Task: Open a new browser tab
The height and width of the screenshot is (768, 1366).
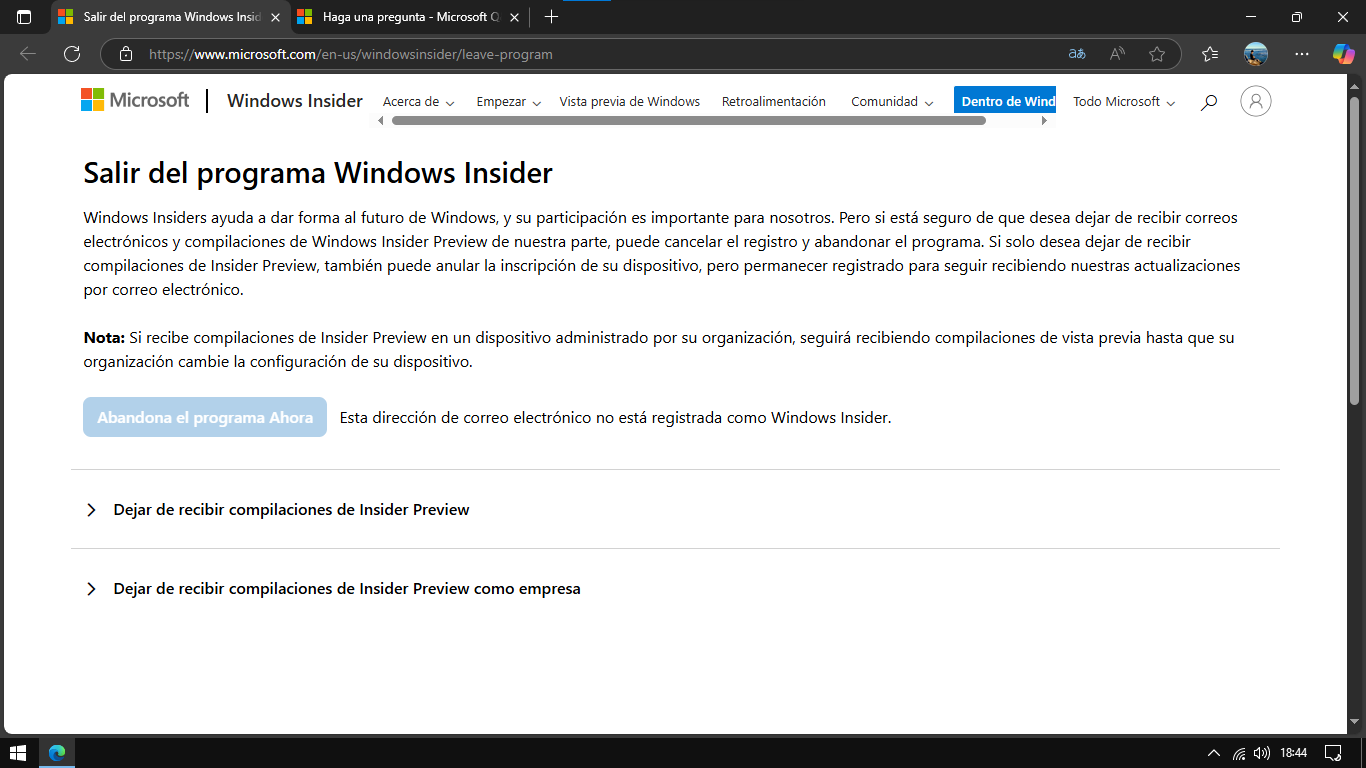Action: pos(551,17)
